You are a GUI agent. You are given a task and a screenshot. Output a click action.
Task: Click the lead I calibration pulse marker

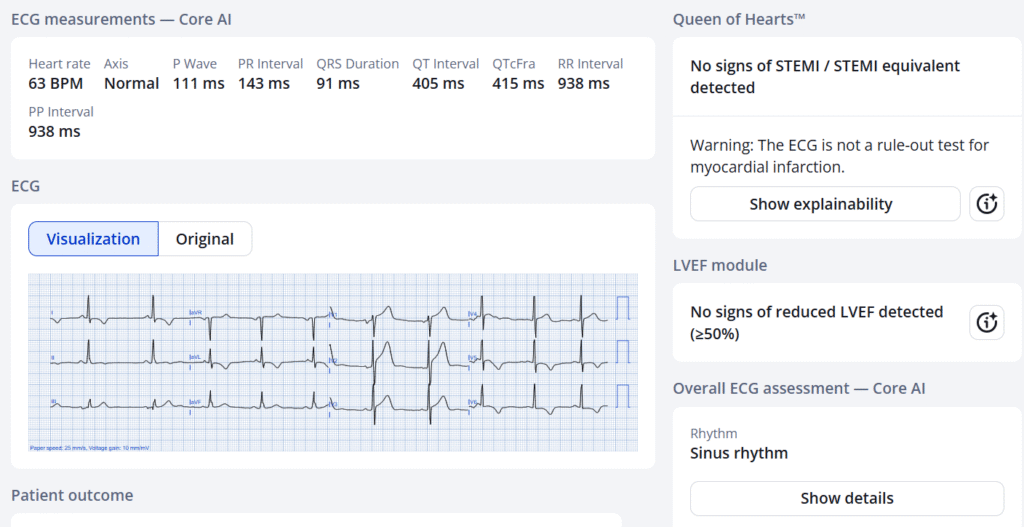622,308
